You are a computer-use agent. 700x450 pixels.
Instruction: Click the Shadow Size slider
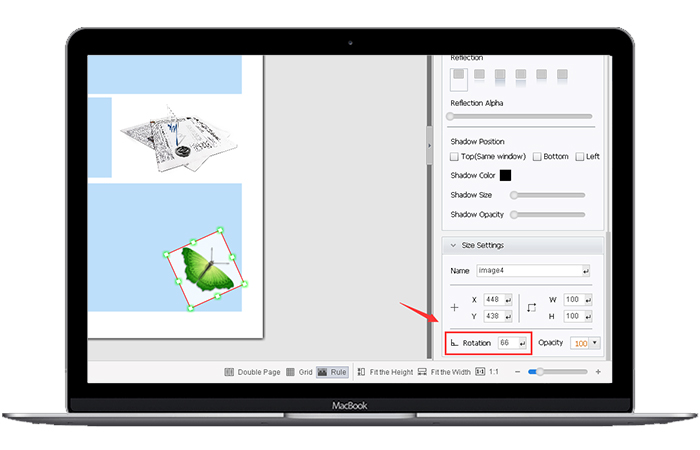click(x=548, y=195)
